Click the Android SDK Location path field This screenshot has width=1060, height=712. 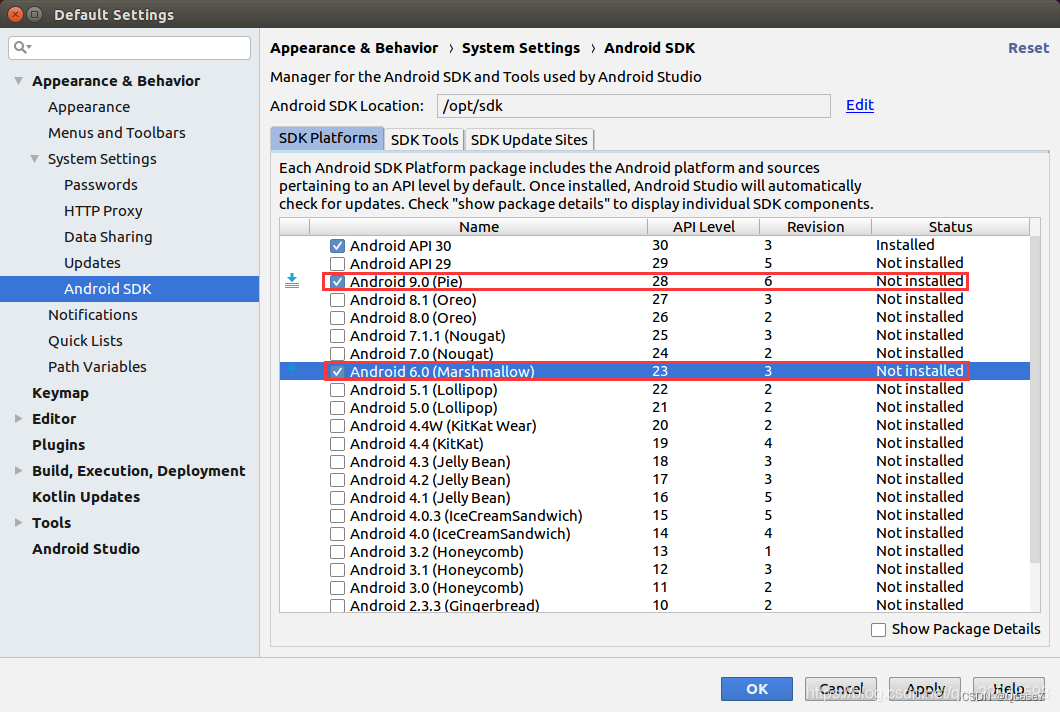(633, 106)
